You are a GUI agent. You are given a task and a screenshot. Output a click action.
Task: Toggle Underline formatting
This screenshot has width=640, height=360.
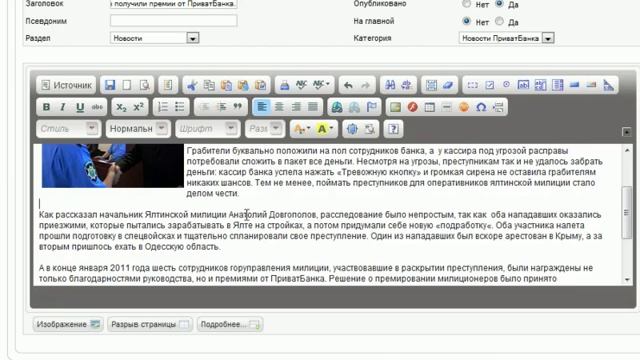(x=80, y=107)
